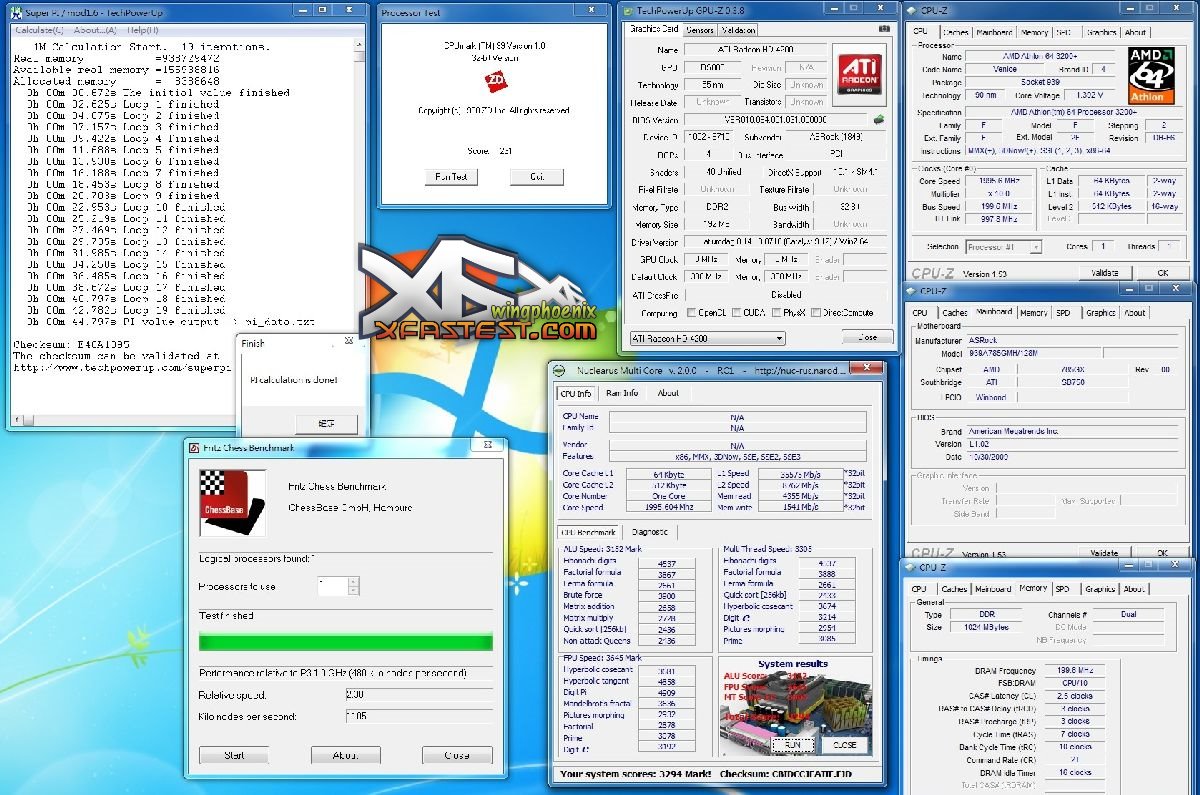Click the red ZD logo in Processor Test
This screenshot has height=795, width=1200.
coord(494,81)
